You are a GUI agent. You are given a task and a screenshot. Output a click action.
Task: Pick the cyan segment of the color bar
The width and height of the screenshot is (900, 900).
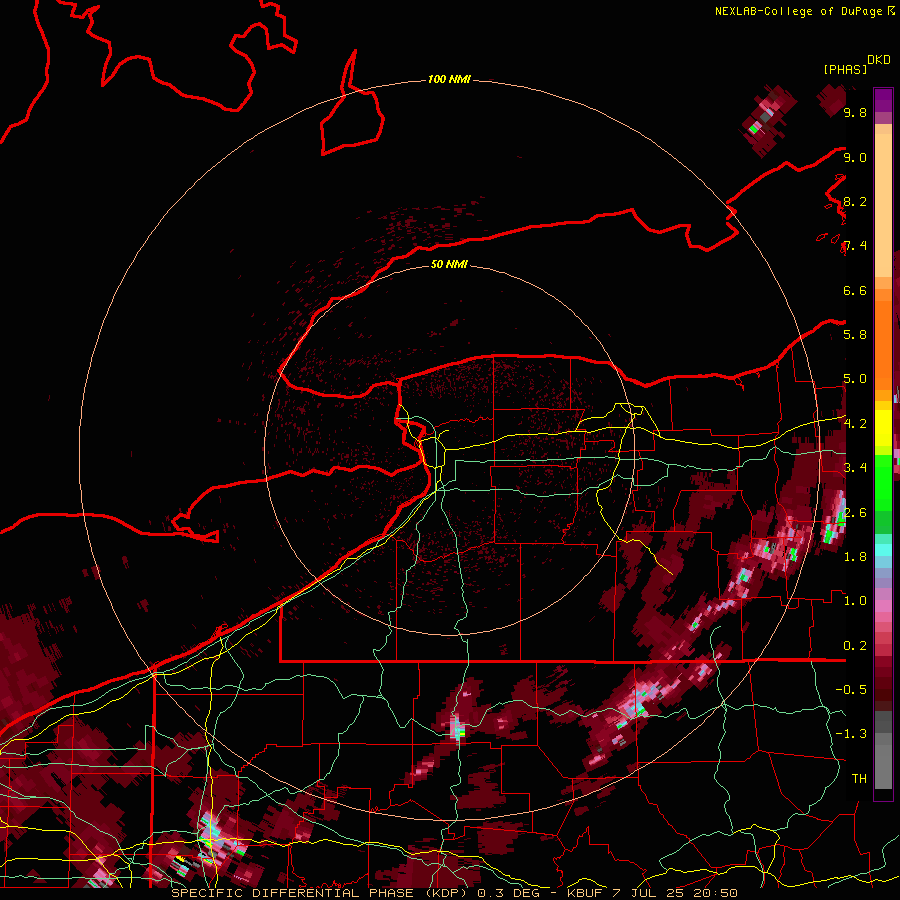pyautogui.click(x=883, y=549)
